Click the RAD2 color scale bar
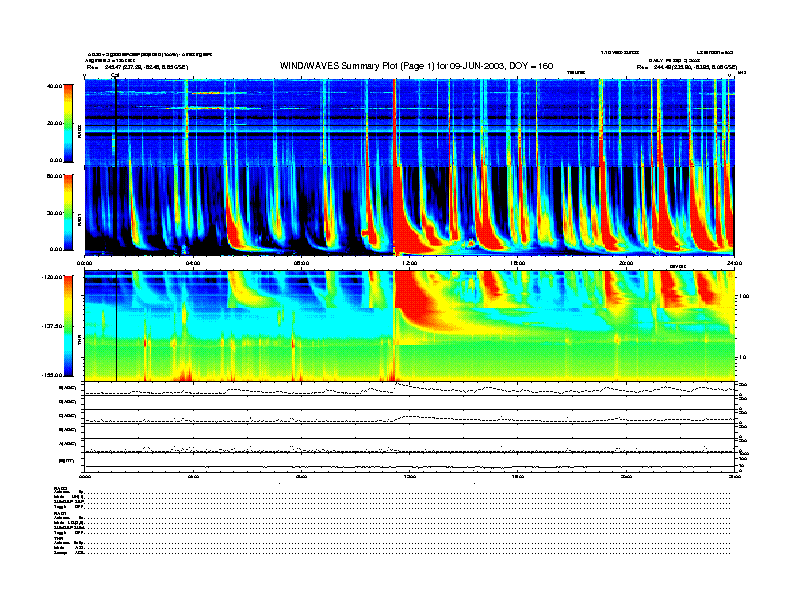Image resolution: width=792 pixels, height=612 pixels. [68, 123]
